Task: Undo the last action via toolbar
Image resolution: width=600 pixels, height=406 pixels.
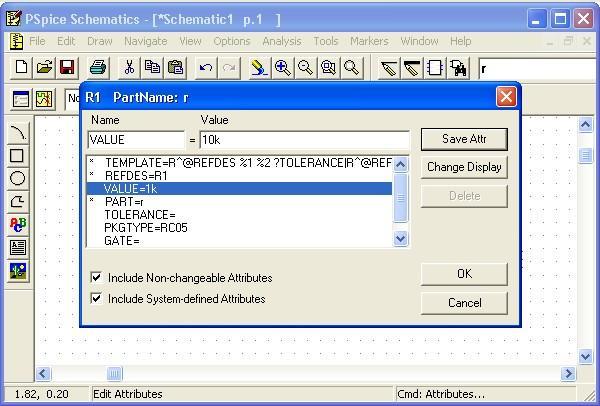Action: coord(206,68)
